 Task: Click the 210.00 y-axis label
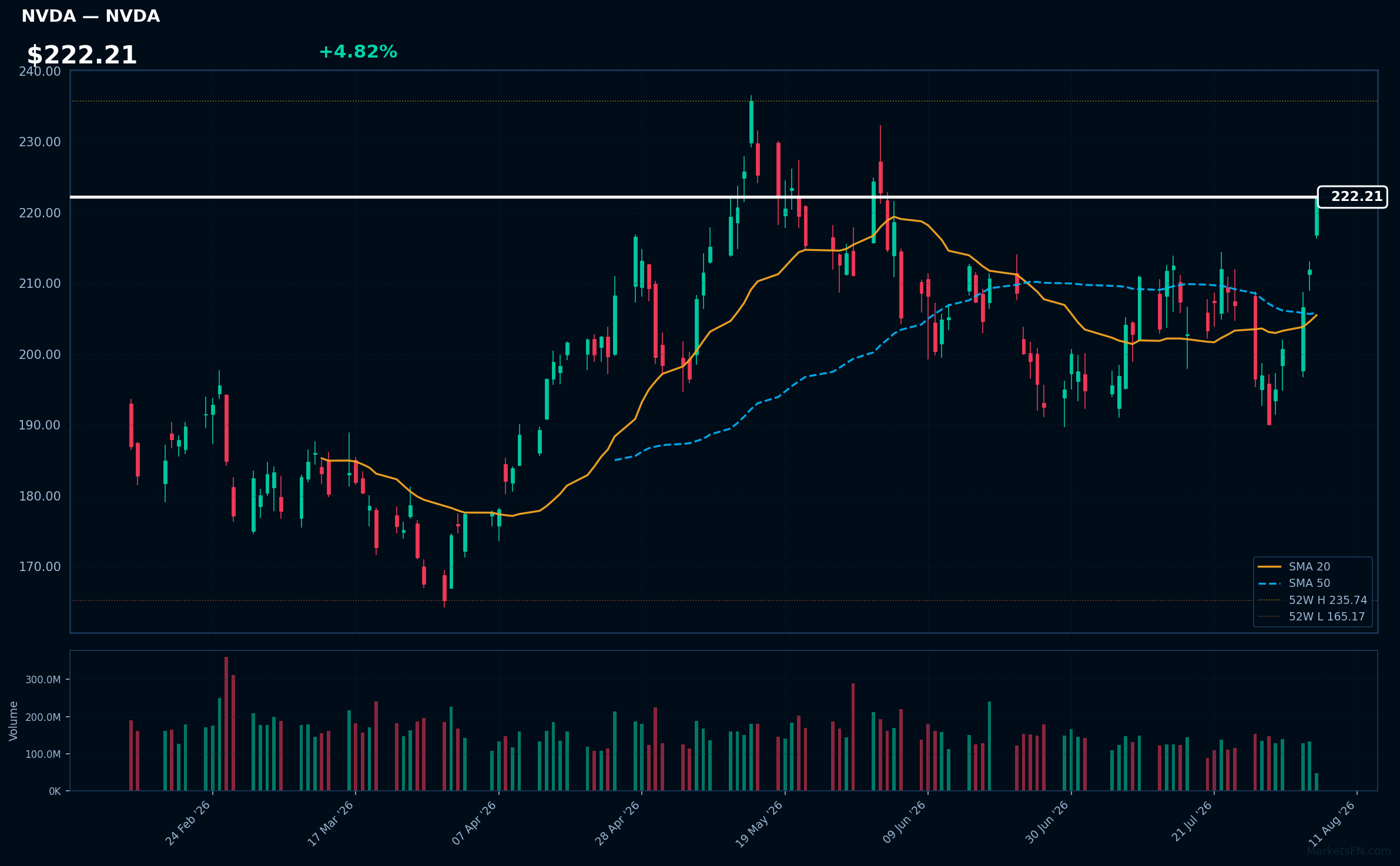[x=40, y=284]
